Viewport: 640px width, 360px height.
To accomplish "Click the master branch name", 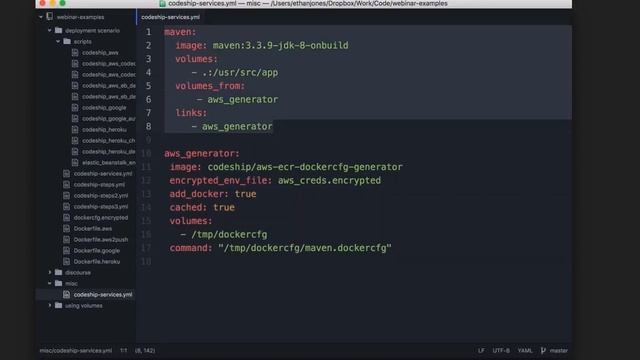I will point(558,351).
